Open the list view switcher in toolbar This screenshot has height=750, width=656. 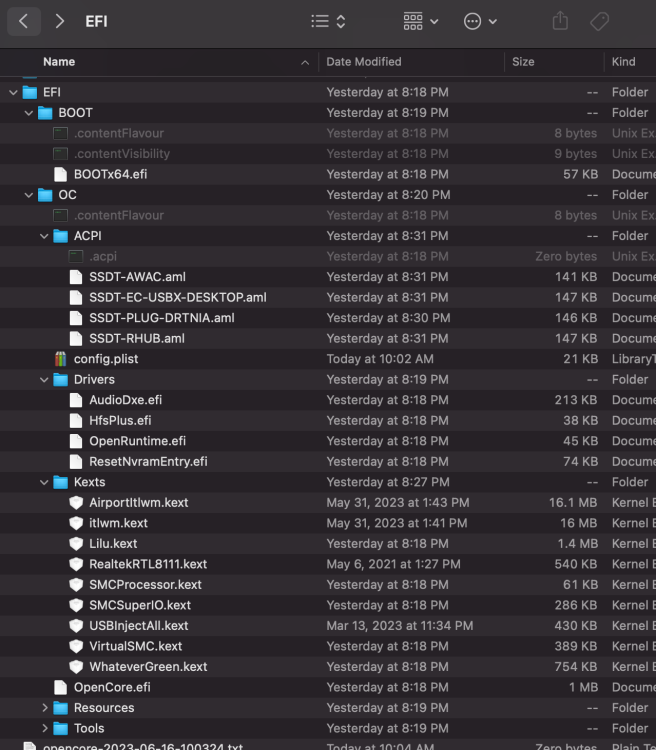328,21
